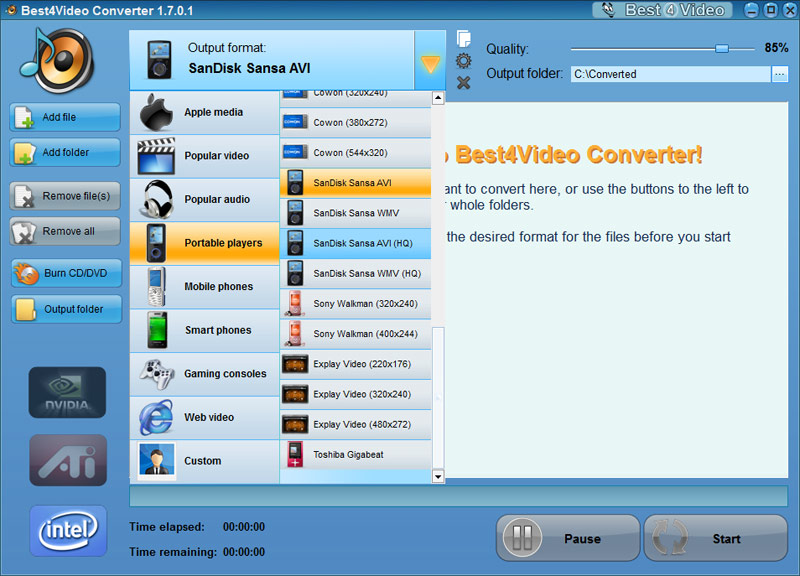Screen dimensions: 800x576
Task: Click the Explay Video (220x176) device icon
Action: coord(295,364)
